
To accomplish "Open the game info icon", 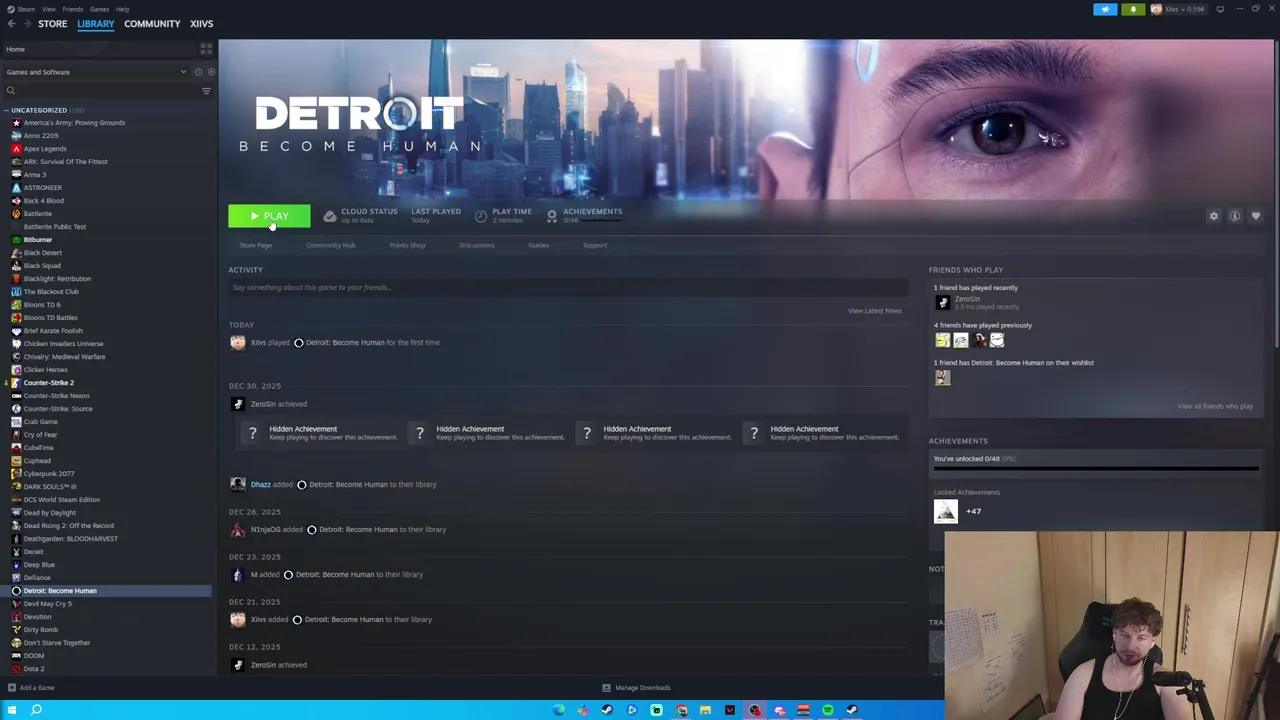I will coord(1235,216).
